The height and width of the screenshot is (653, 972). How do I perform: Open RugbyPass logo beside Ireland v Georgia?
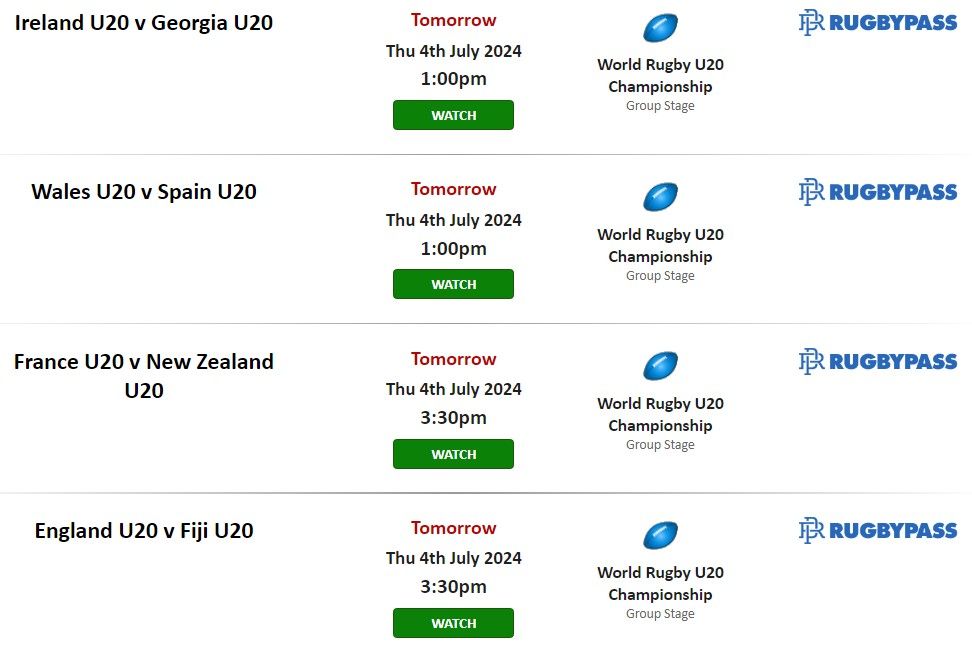click(x=878, y=22)
